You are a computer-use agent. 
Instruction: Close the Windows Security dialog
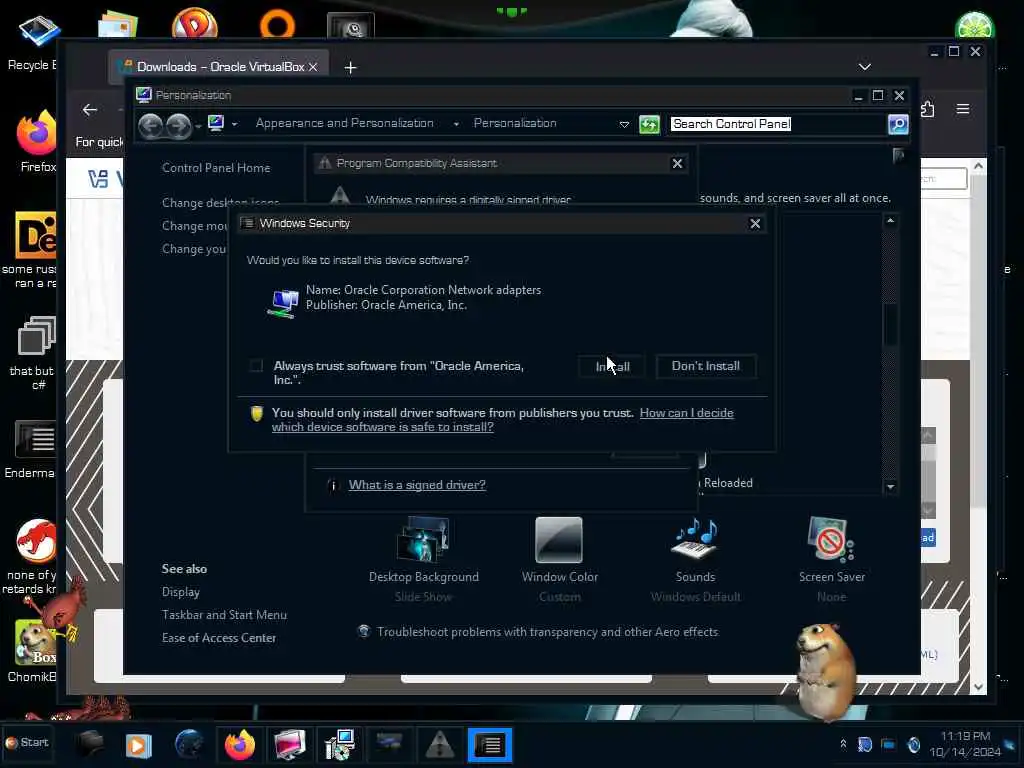[755, 223]
